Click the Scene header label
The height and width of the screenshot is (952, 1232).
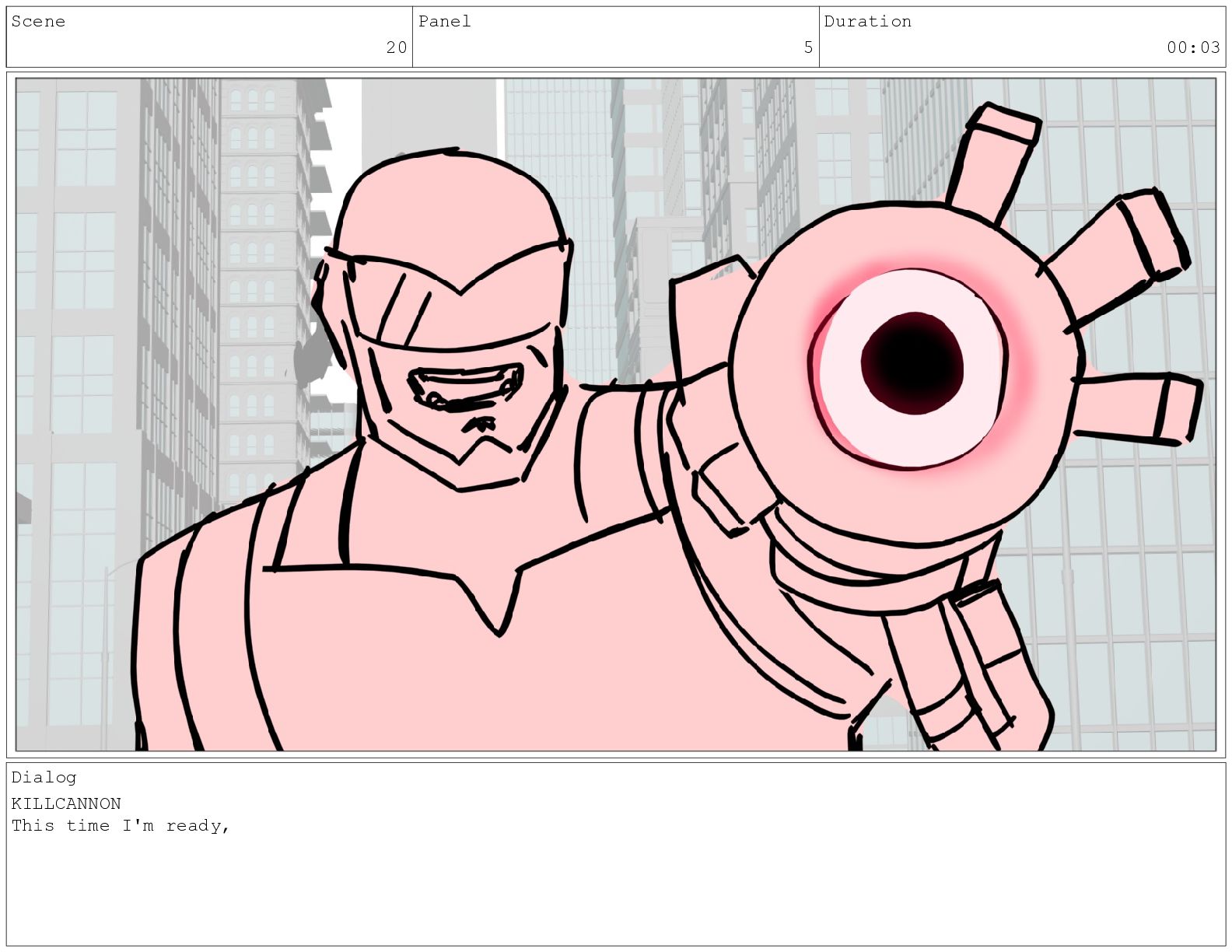pyautogui.click(x=38, y=22)
